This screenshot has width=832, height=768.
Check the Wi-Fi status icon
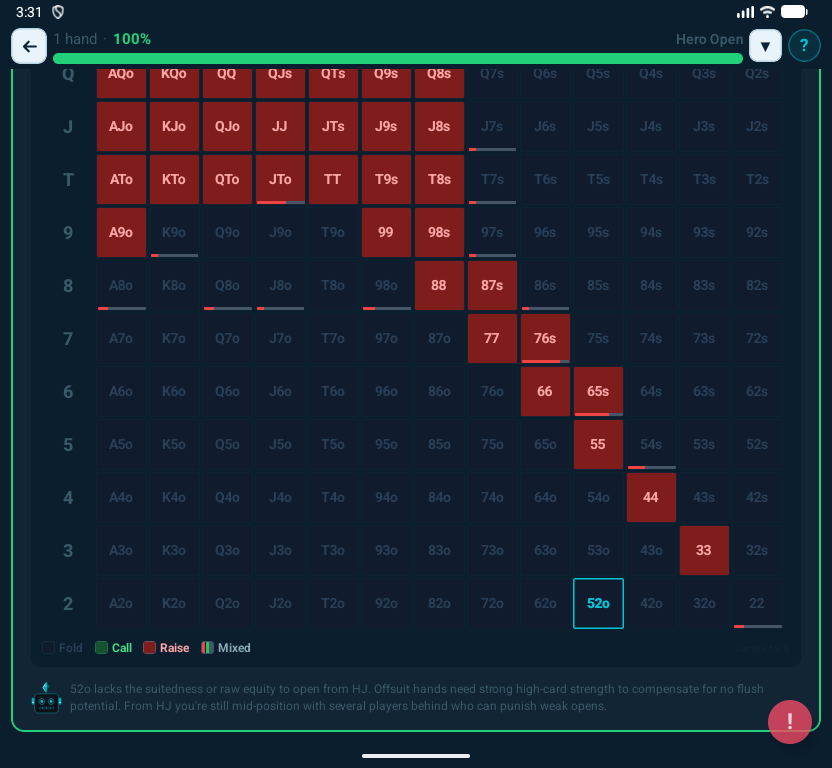[767, 12]
